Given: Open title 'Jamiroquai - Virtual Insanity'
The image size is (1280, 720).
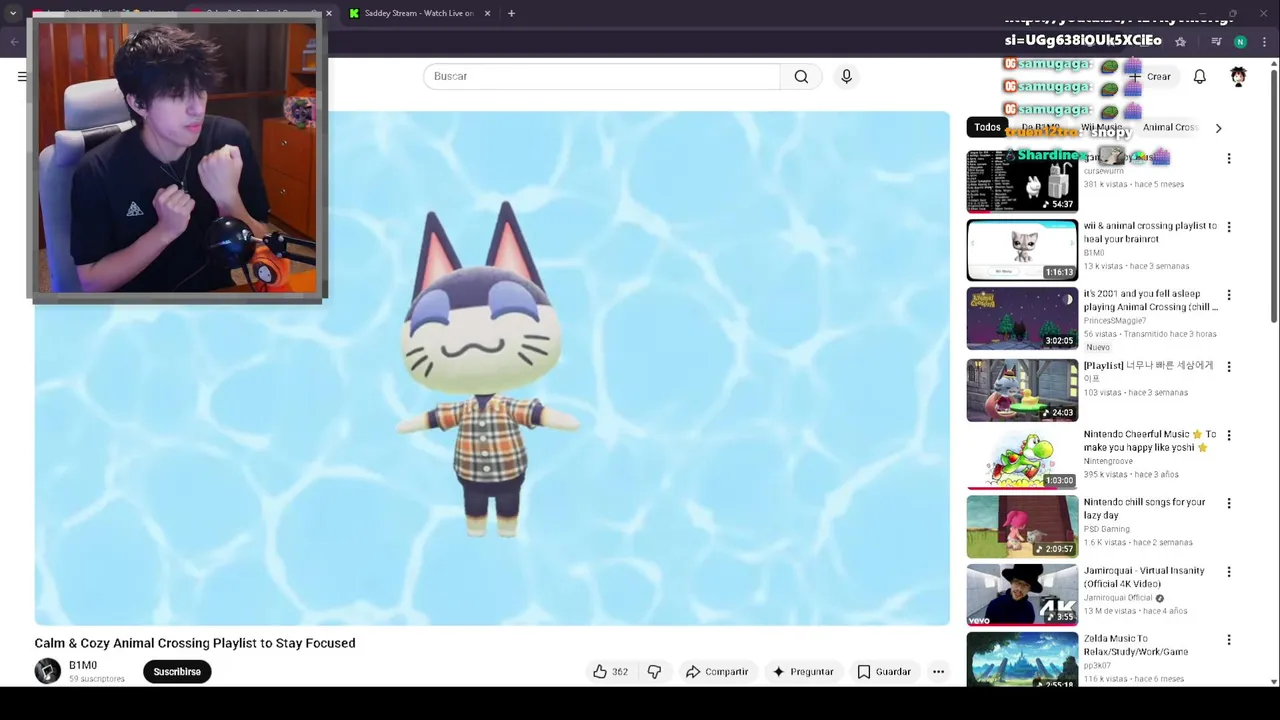Looking at the screenshot, I should tap(1144, 577).
